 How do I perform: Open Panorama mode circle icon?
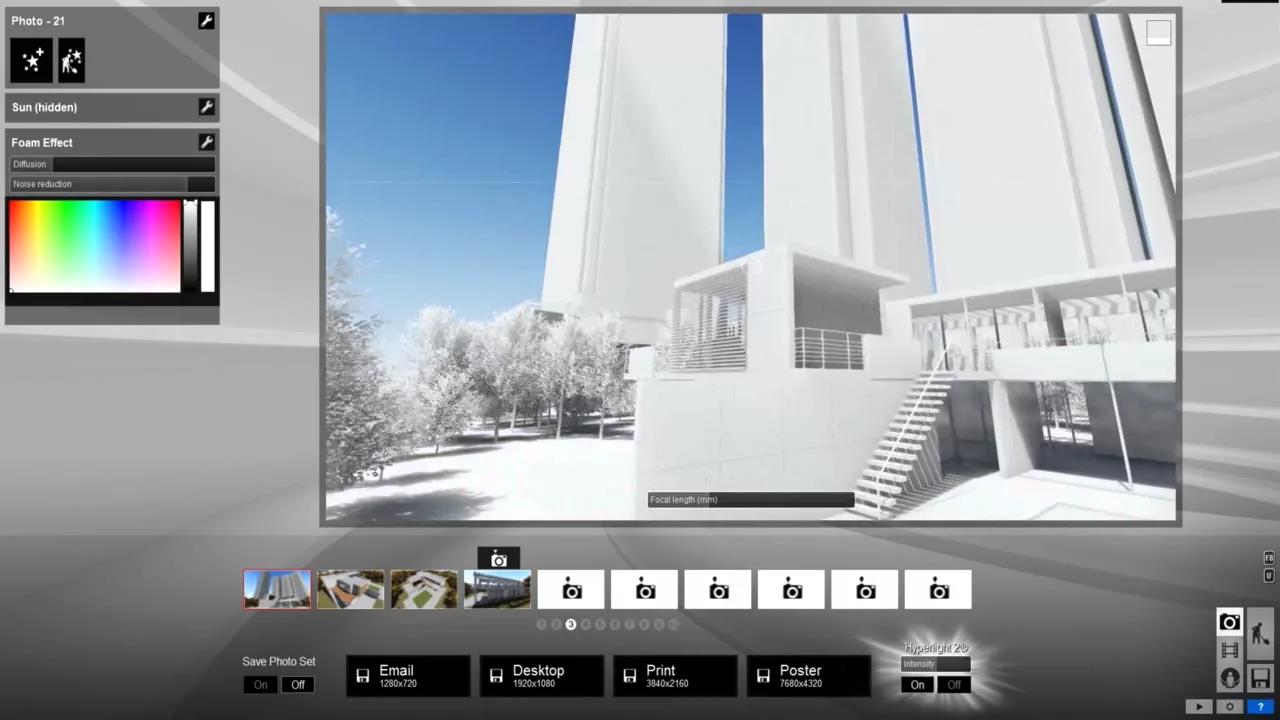tap(1230, 677)
